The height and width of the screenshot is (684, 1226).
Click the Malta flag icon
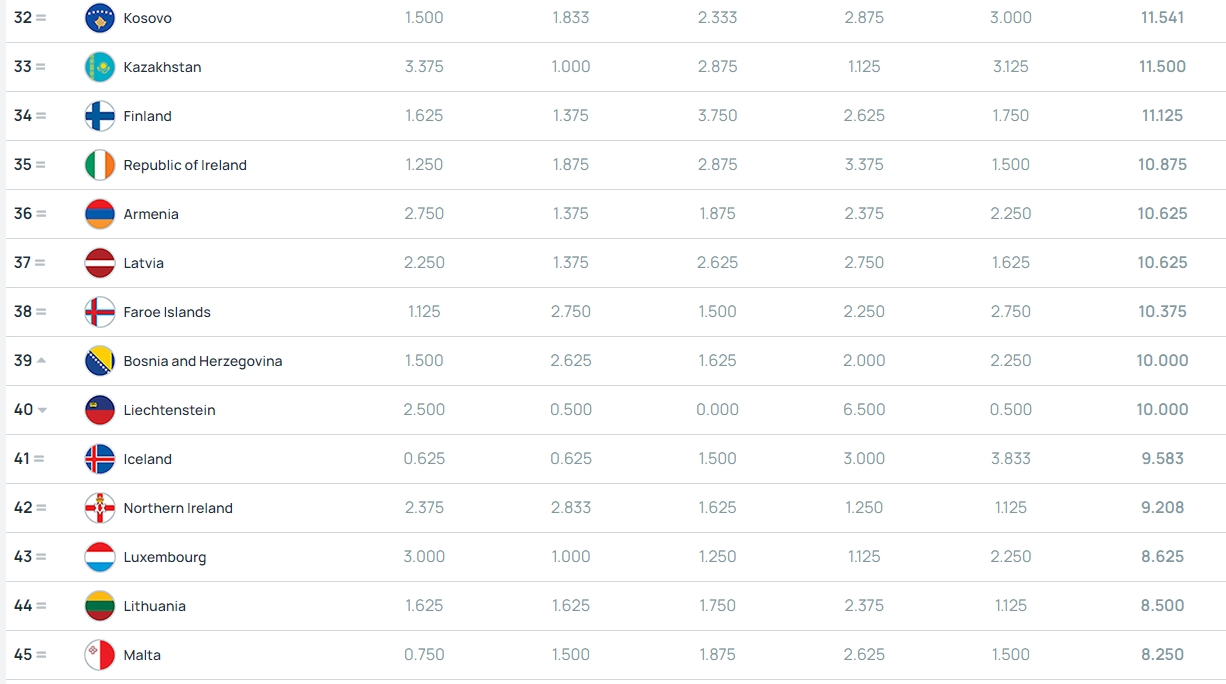pos(100,655)
